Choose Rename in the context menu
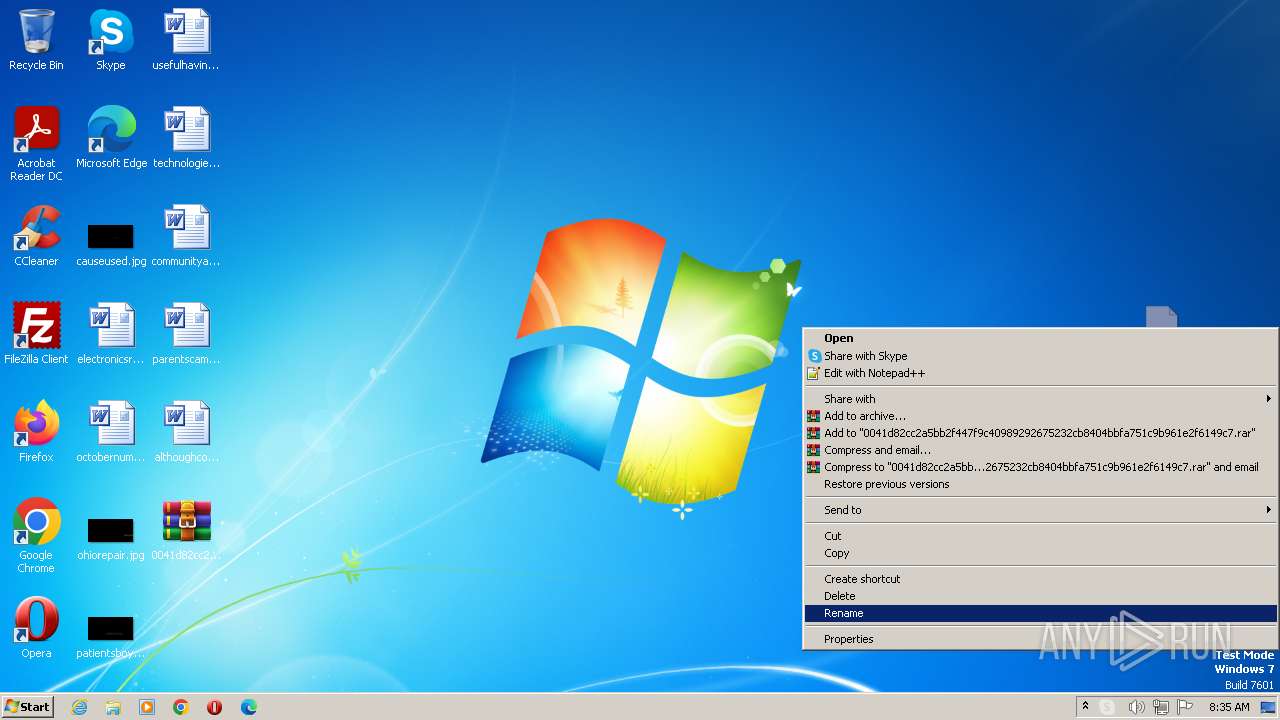1280x720 pixels. (1040, 613)
